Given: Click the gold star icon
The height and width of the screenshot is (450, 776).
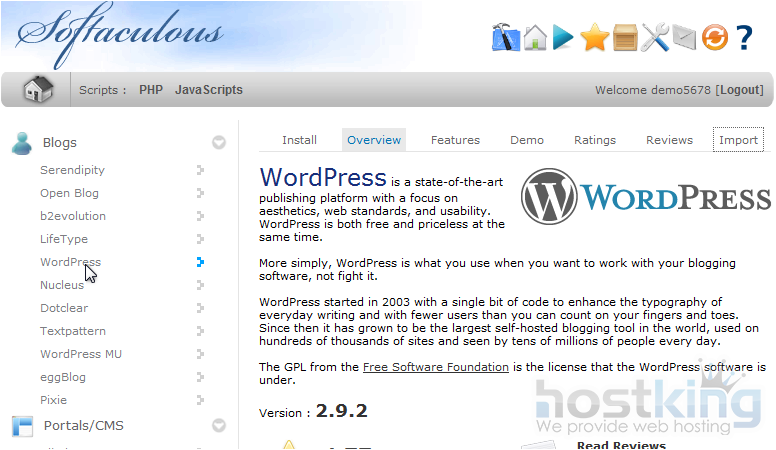Looking at the screenshot, I should pyautogui.click(x=595, y=38).
